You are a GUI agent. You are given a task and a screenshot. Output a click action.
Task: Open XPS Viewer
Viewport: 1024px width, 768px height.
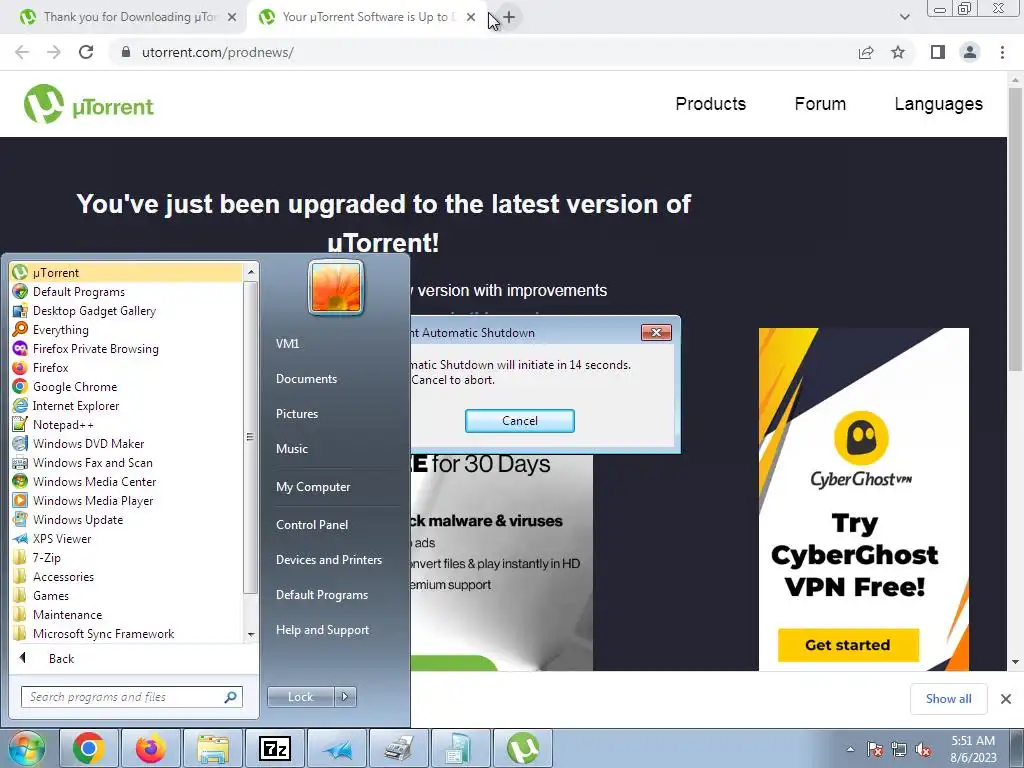click(126, 537)
